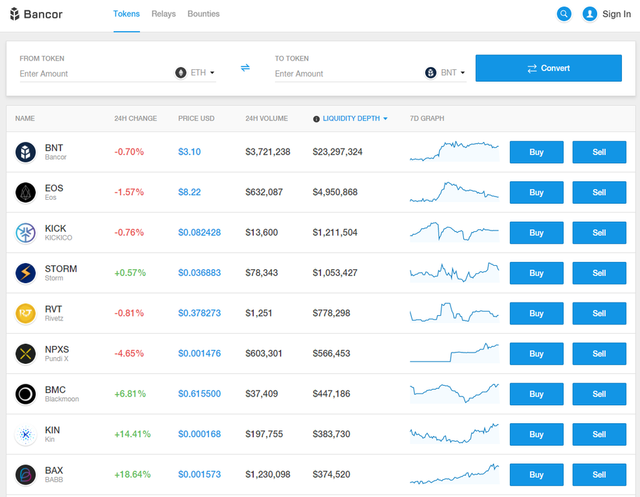Click the EOS token logo
Image resolution: width=640 pixels, height=497 pixels.
25,192
